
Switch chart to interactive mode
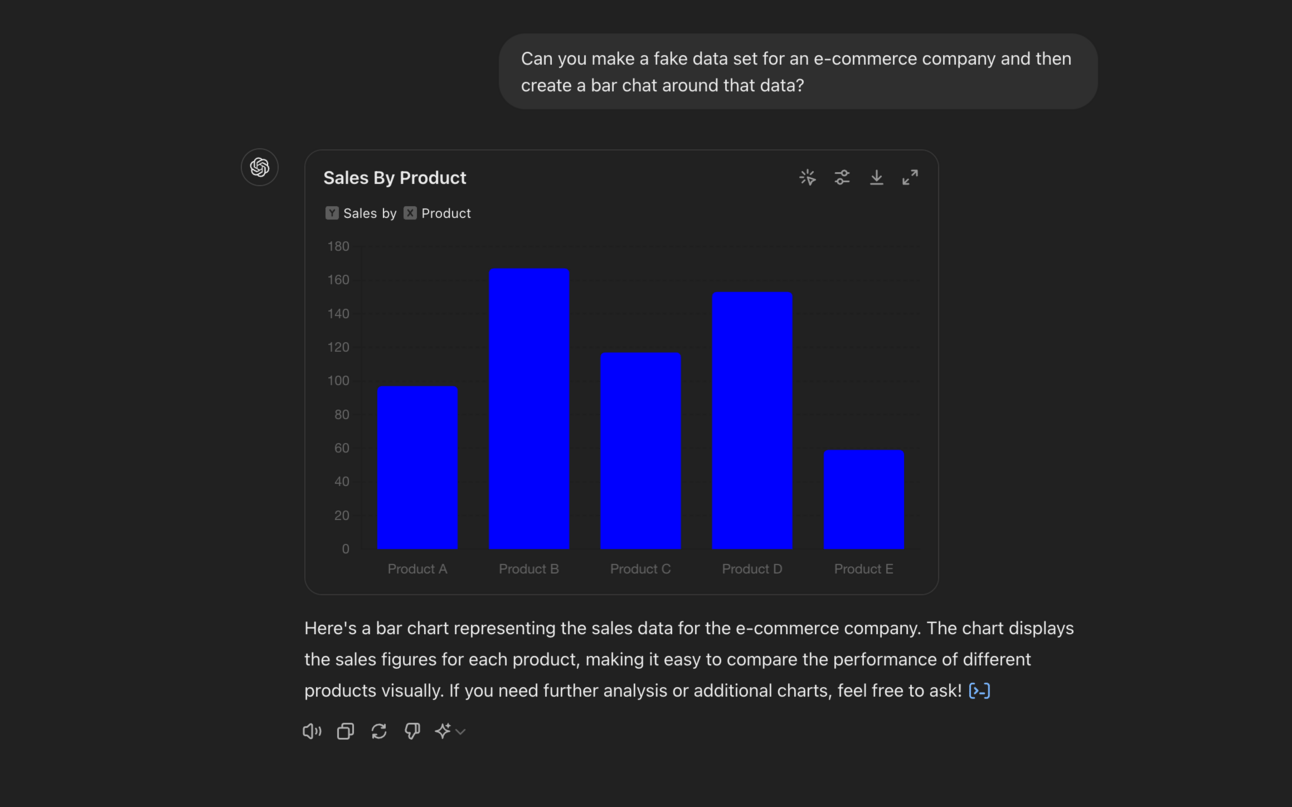click(x=808, y=177)
